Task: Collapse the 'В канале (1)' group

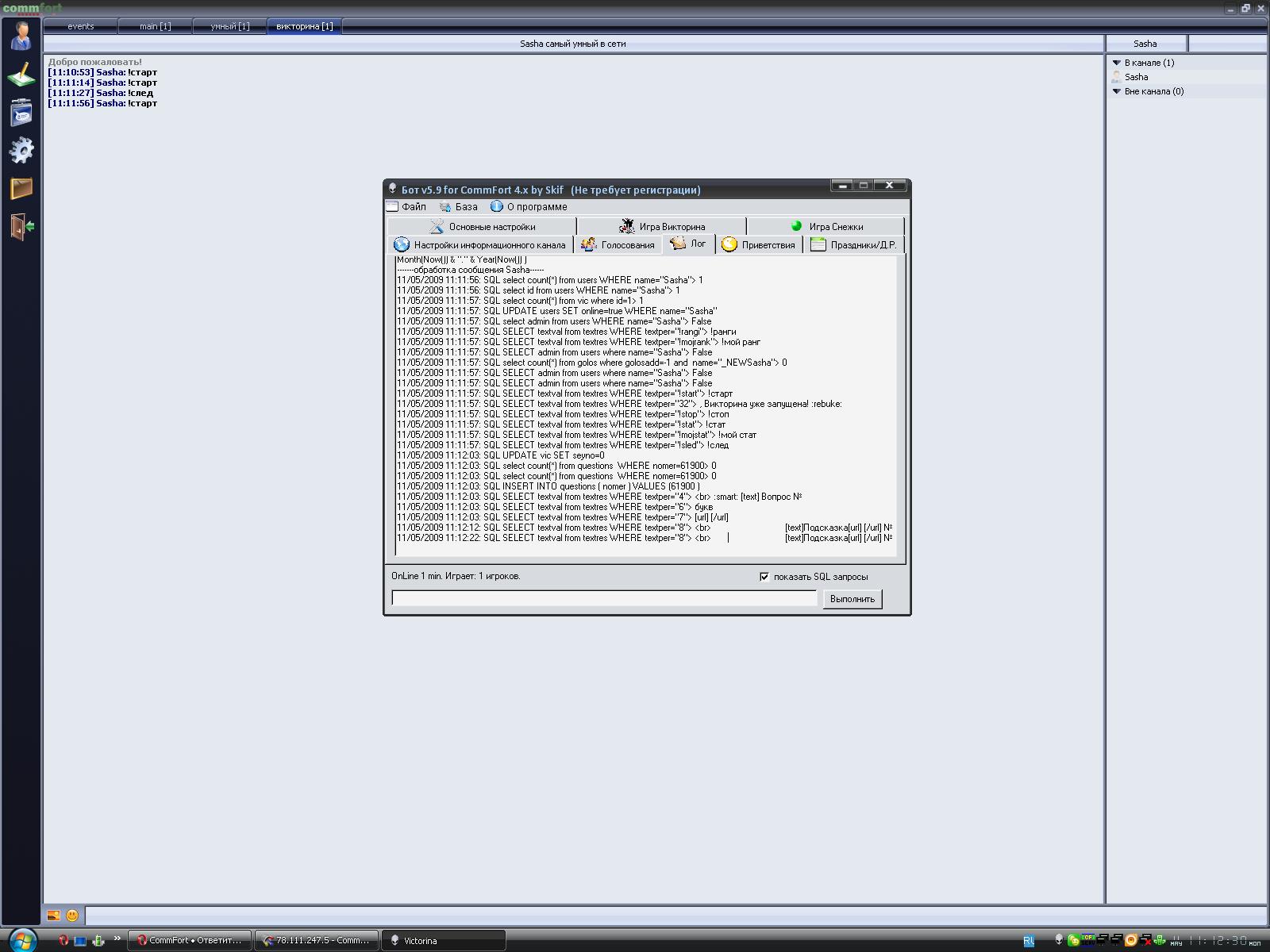Action: click(x=1117, y=63)
